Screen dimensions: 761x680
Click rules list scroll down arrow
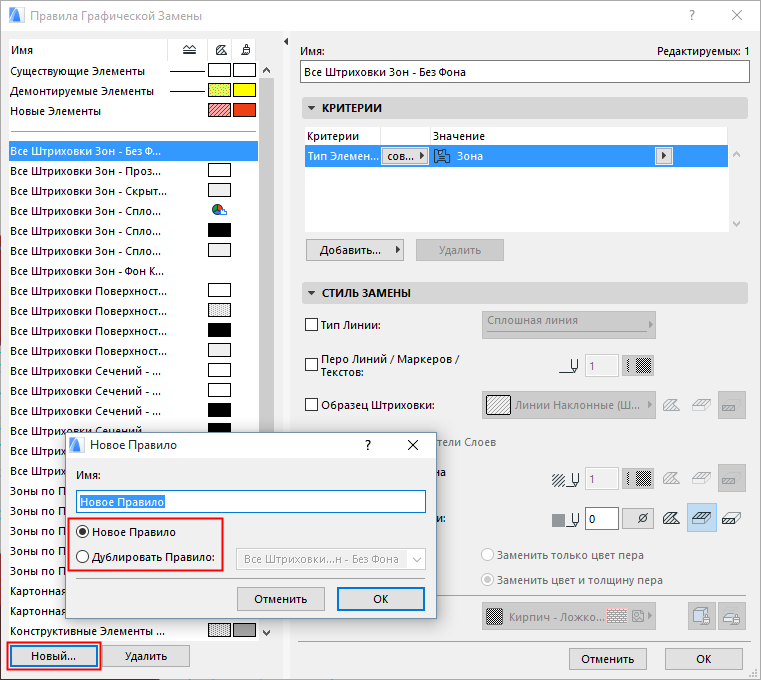pos(266,632)
